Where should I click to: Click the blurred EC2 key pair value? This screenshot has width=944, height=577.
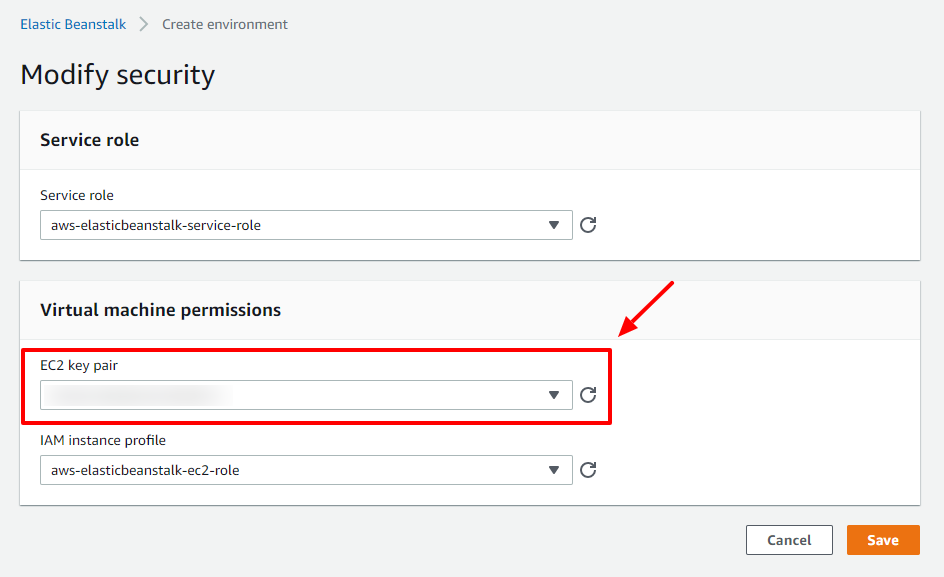point(138,395)
